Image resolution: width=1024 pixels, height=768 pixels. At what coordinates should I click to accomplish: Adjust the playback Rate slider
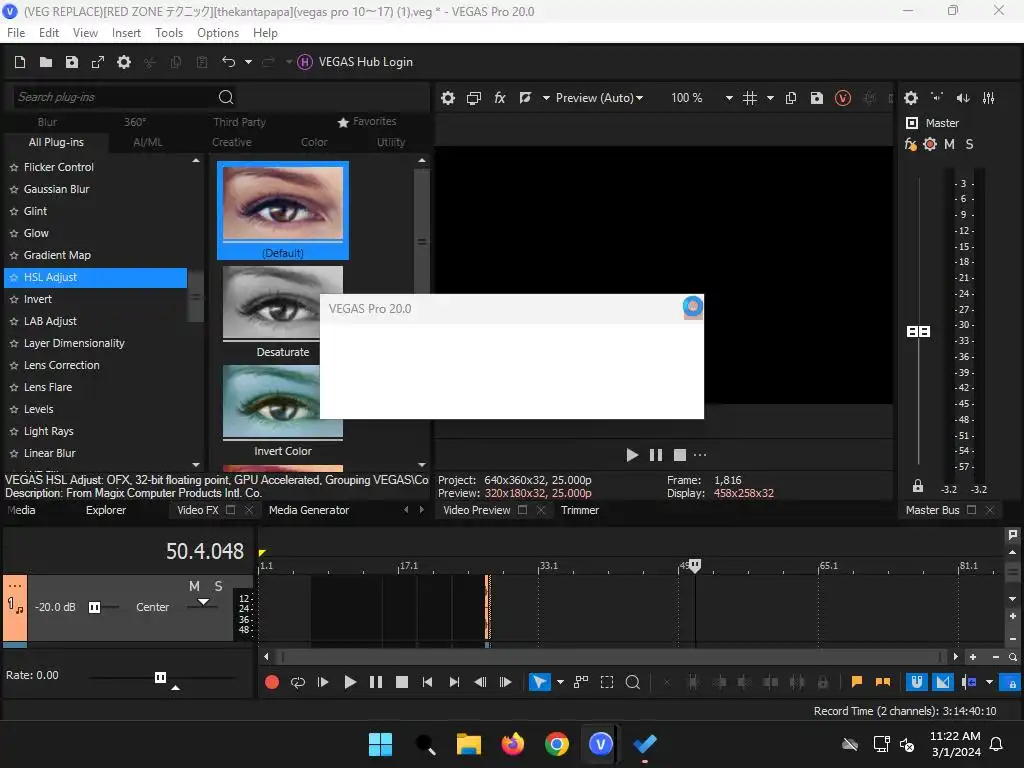(160, 677)
